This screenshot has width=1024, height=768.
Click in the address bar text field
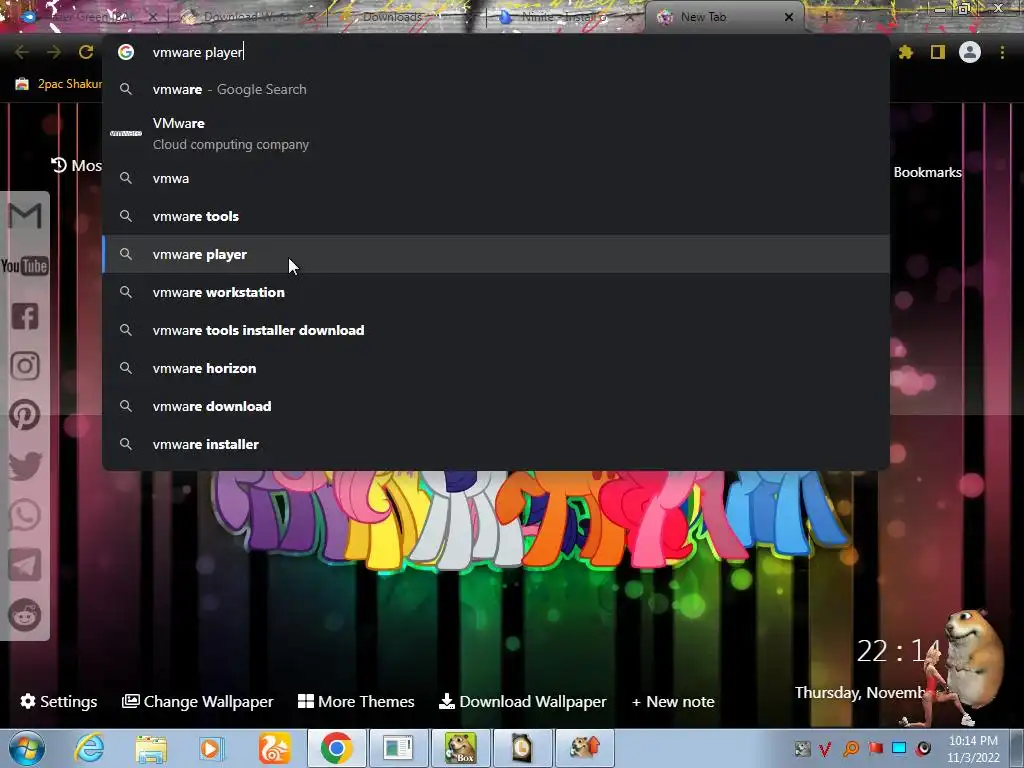496,52
